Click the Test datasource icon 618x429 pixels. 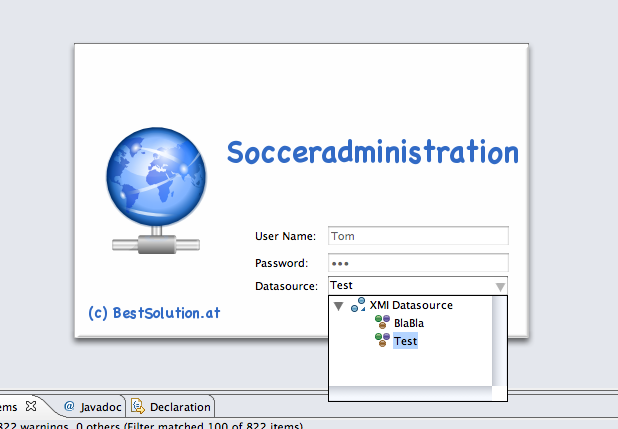pos(382,340)
